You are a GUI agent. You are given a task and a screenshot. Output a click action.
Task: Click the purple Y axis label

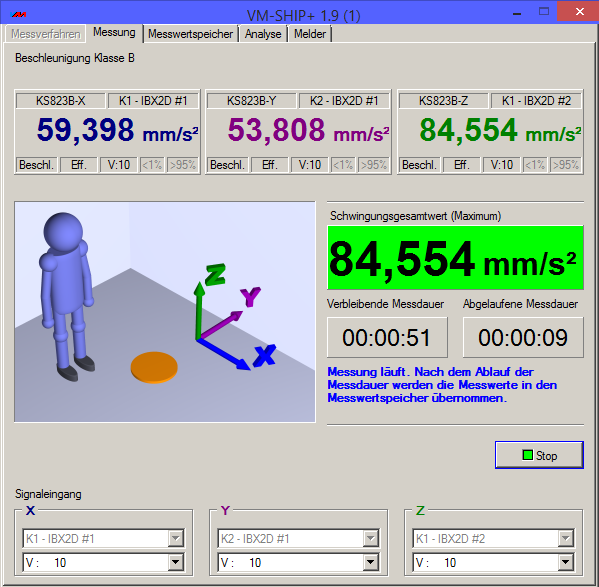point(250,296)
